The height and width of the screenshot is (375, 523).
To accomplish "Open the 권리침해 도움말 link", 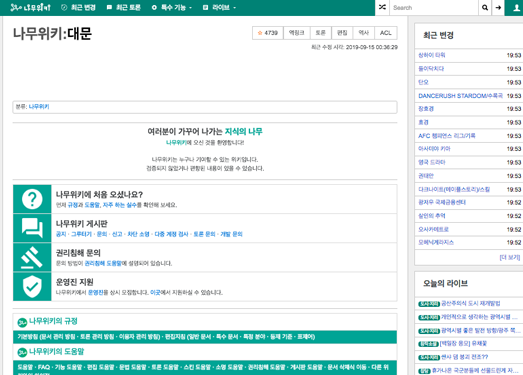I will click(x=103, y=263).
